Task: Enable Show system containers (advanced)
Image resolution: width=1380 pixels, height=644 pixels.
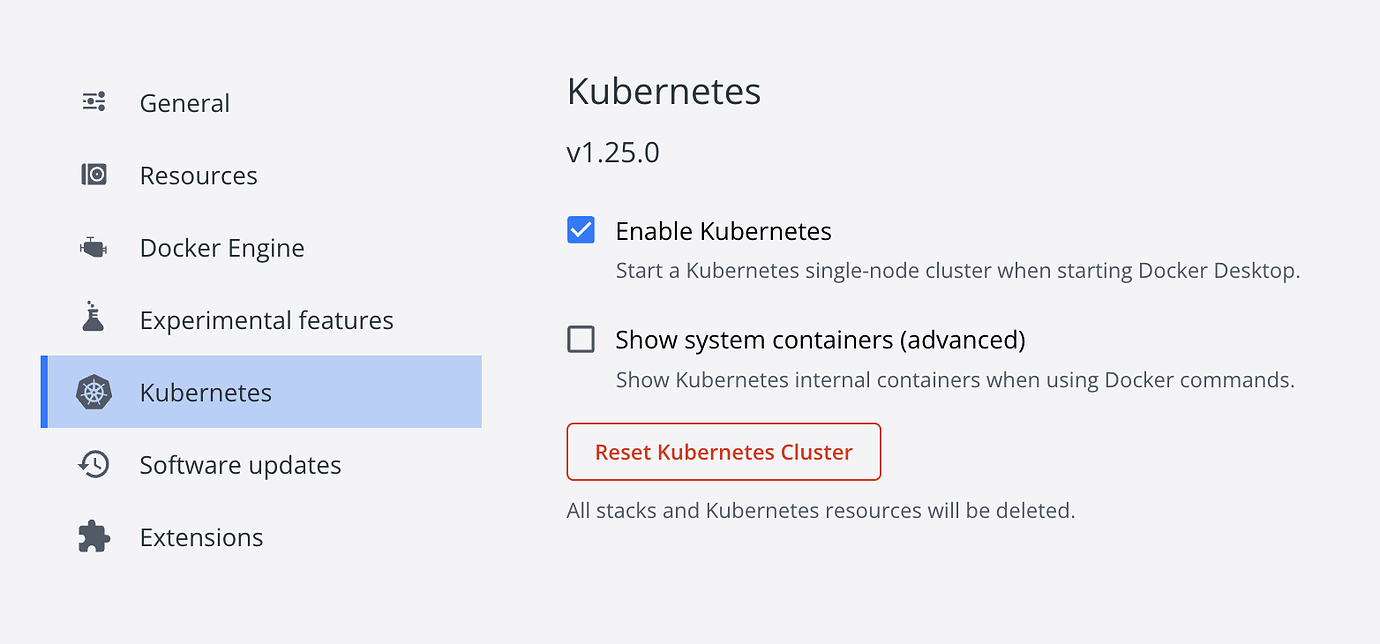Action: [580, 339]
